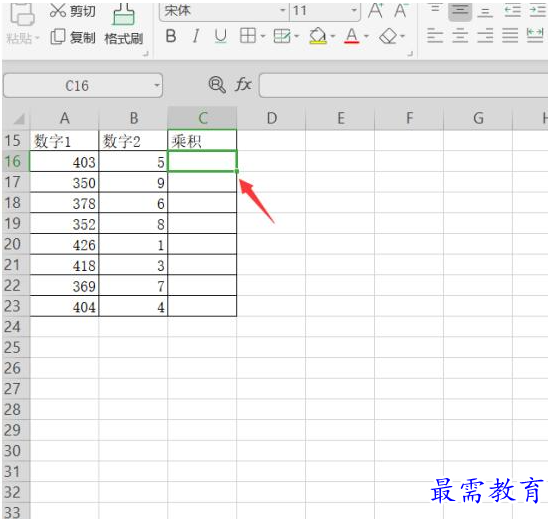Select column B header
The image size is (552, 522).
point(133,118)
